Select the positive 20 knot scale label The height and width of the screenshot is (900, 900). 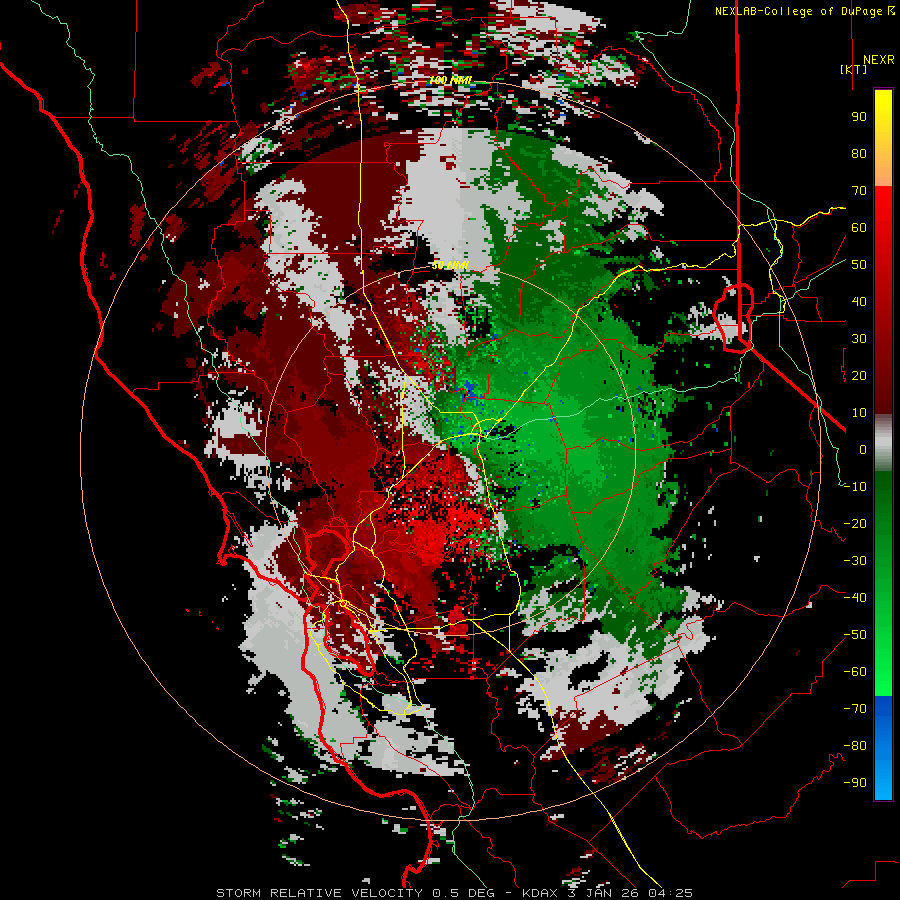click(x=859, y=376)
